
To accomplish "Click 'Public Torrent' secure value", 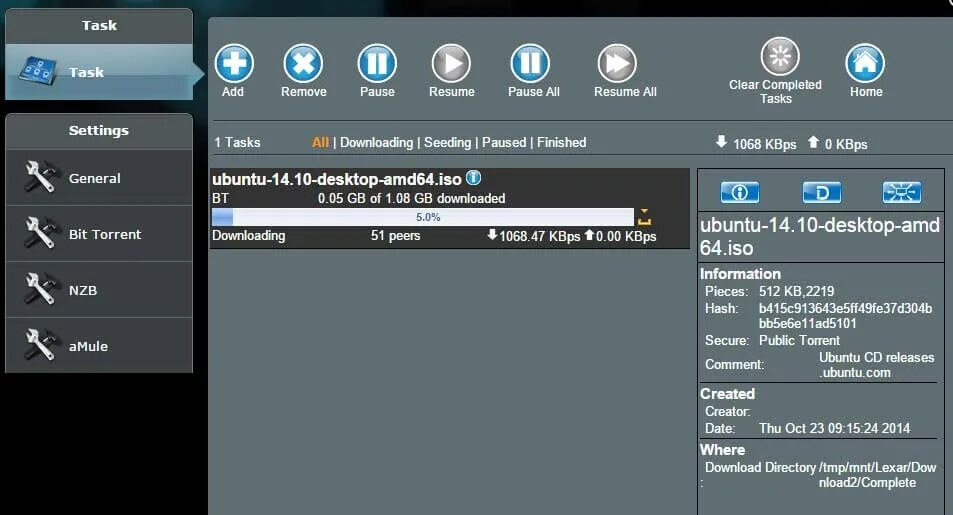I will 799,340.
